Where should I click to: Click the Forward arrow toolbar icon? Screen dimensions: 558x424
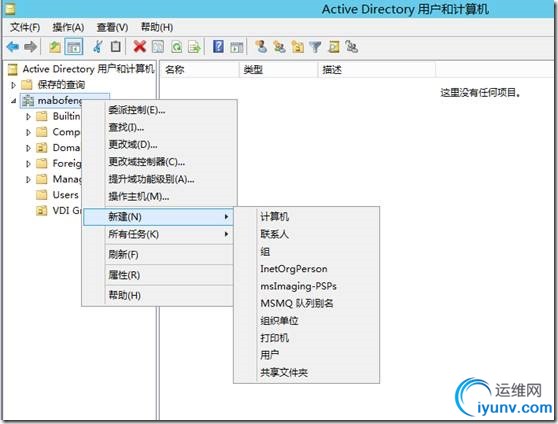(31, 47)
